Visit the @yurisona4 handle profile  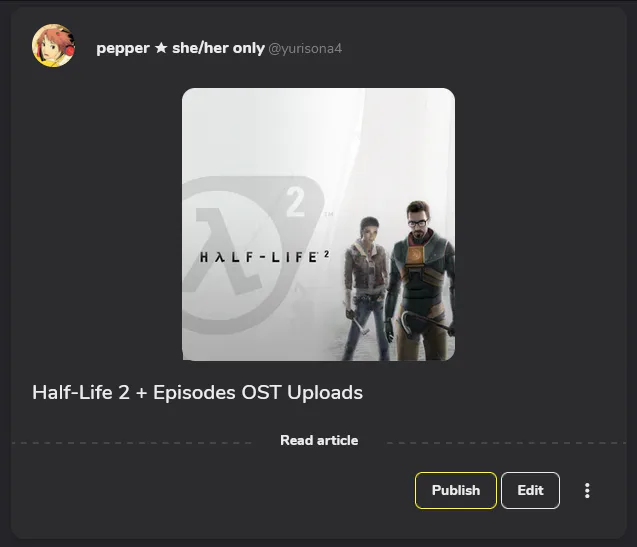(x=305, y=49)
